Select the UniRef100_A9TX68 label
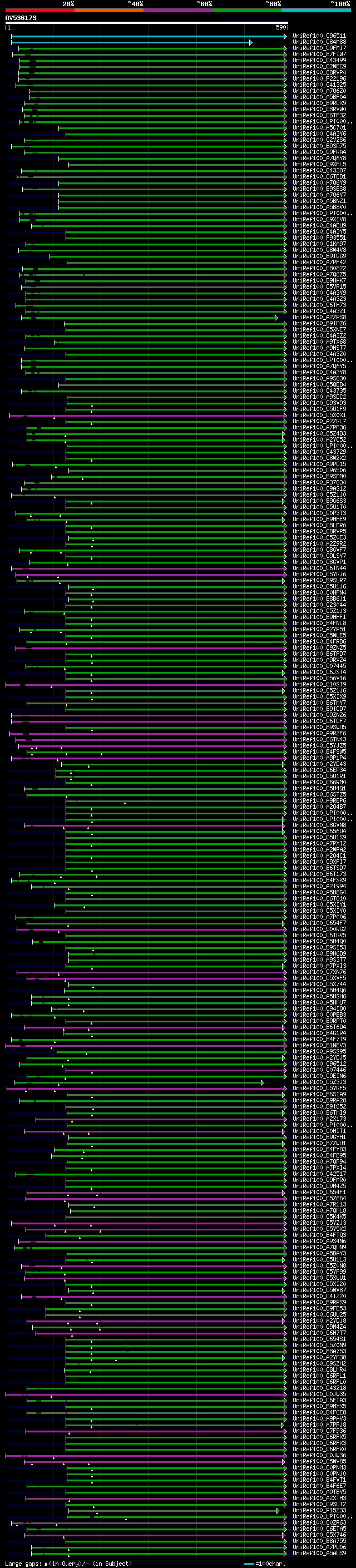 pyautogui.click(x=319, y=342)
